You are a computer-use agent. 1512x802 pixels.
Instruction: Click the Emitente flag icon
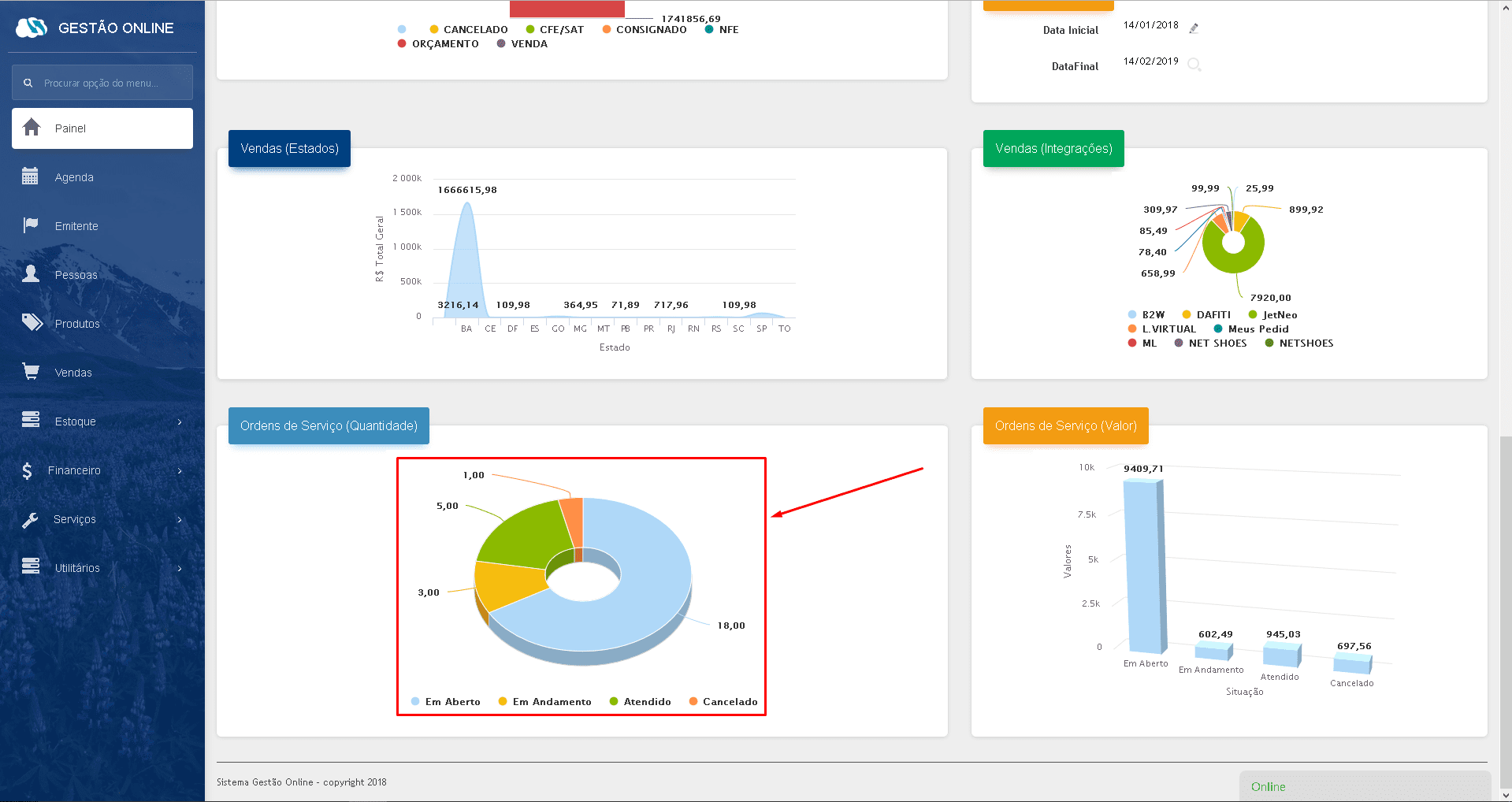[30, 225]
